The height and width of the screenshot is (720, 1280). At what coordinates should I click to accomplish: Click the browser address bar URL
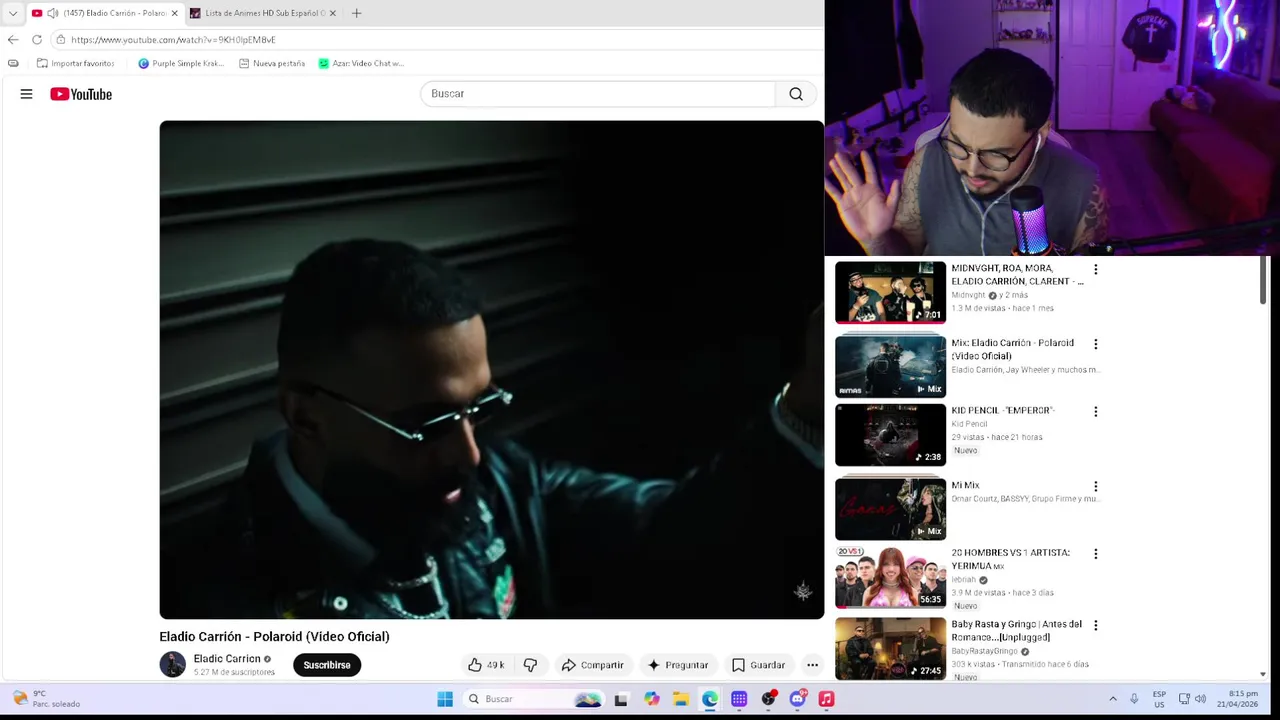click(173, 39)
